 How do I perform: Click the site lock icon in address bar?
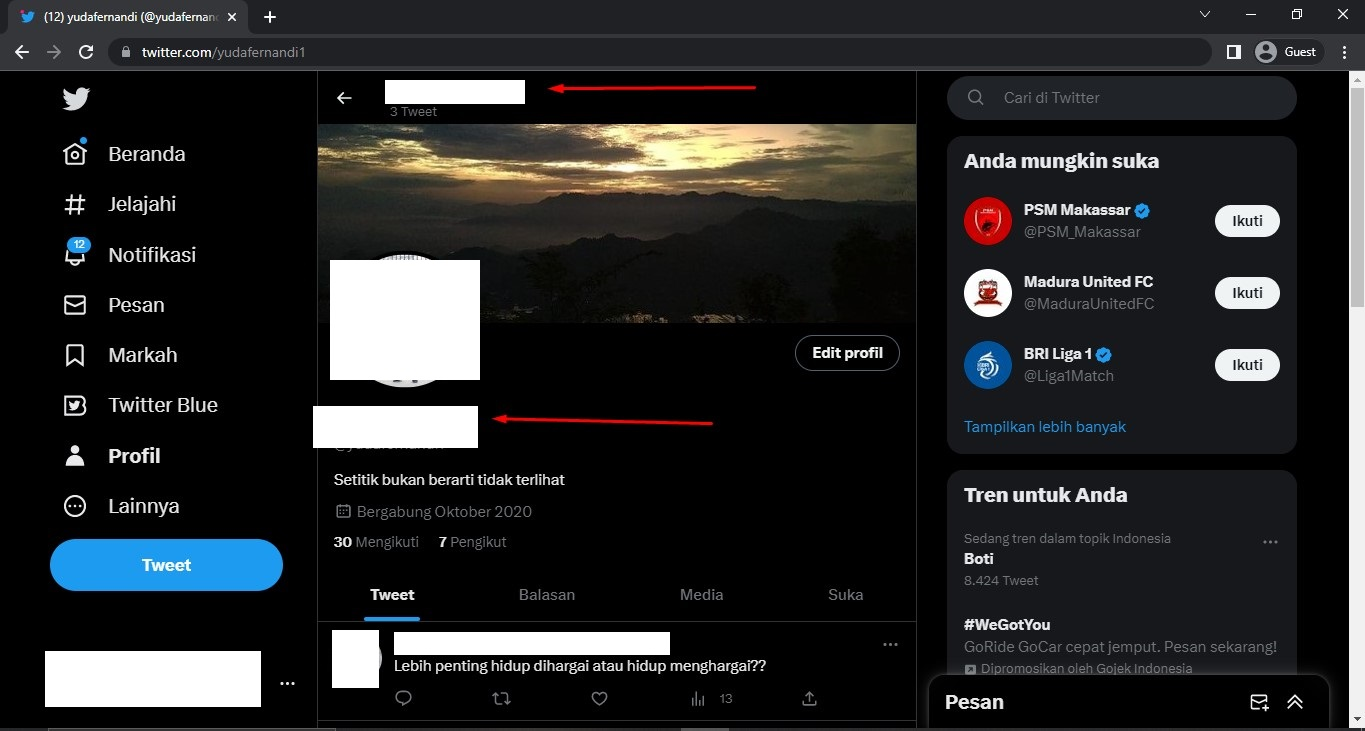point(125,52)
